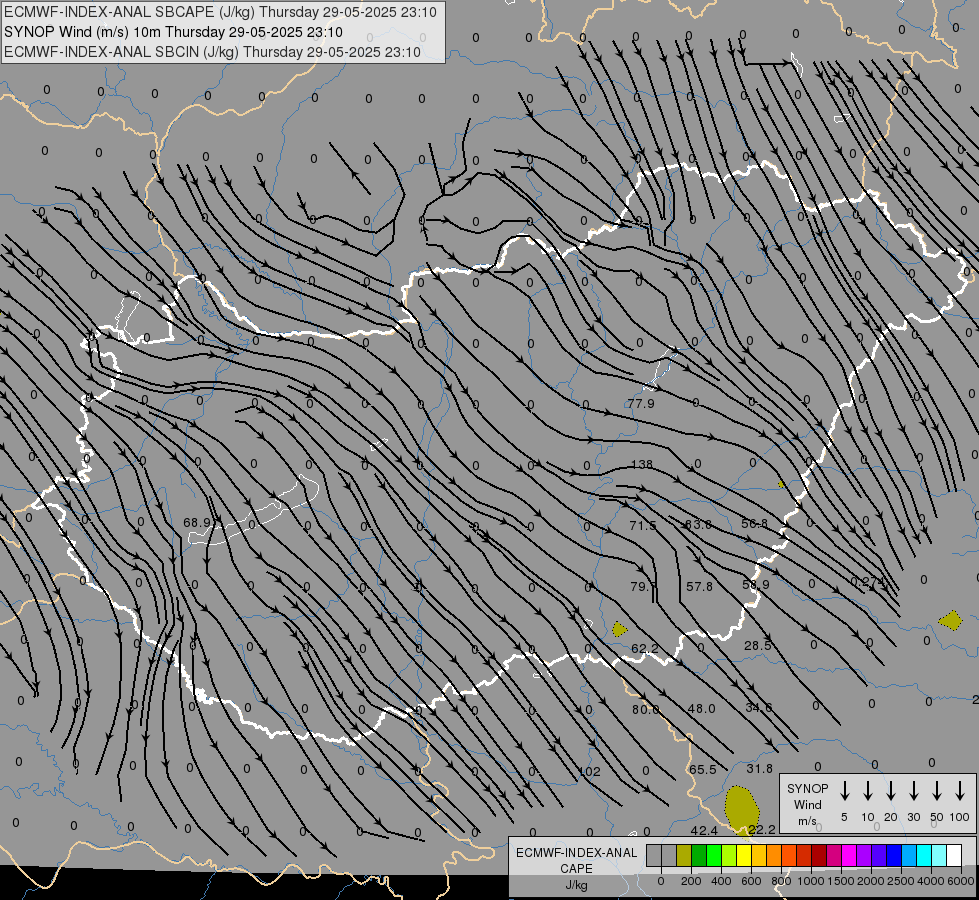The height and width of the screenshot is (900, 979).
Task: Click the SBCIN title line in header
Action: (212, 52)
